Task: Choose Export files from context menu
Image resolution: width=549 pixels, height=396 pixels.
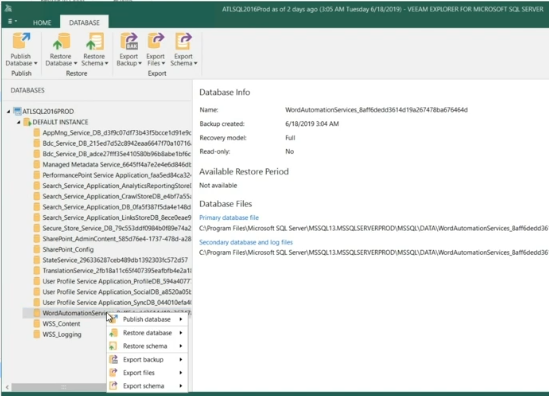Action: click(147, 373)
